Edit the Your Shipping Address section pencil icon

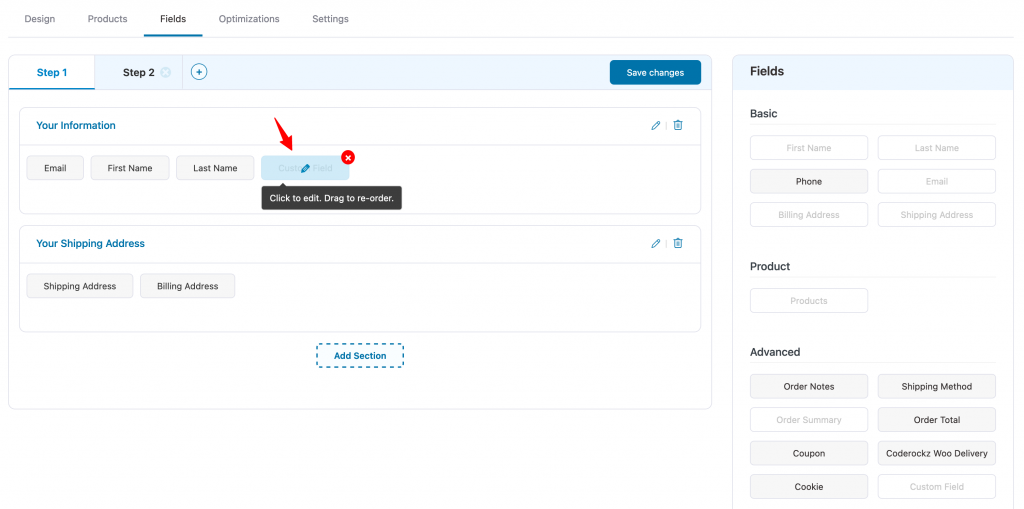tap(656, 243)
